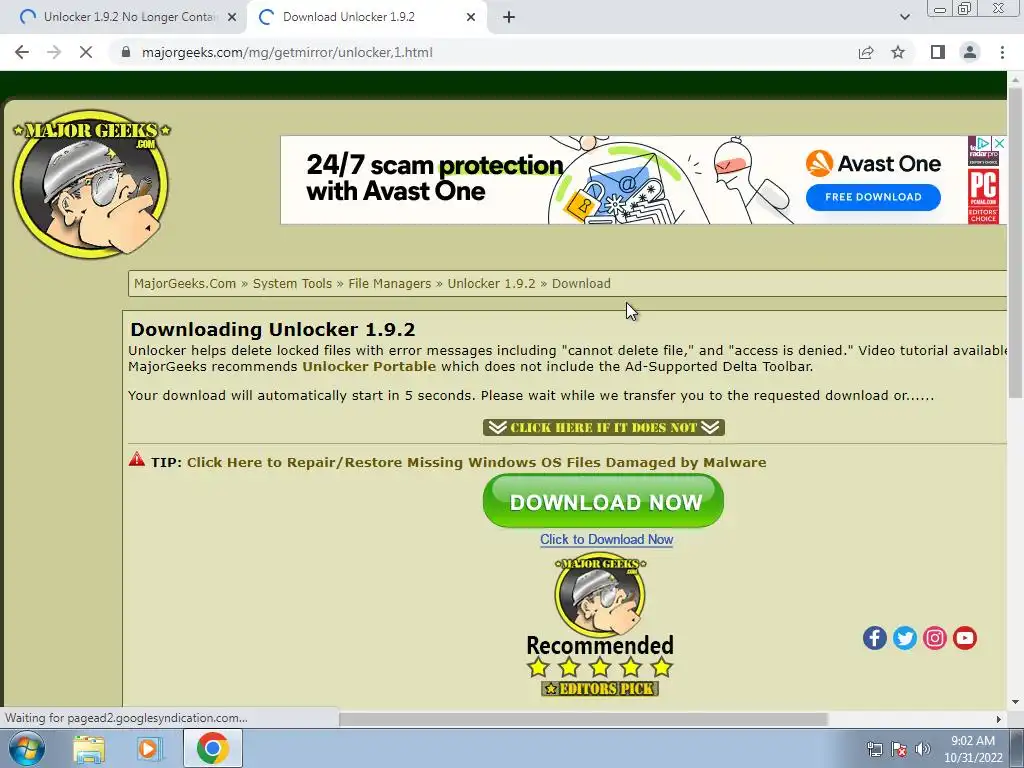Go to System Tools breadcrumb

click(x=292, y=283)
